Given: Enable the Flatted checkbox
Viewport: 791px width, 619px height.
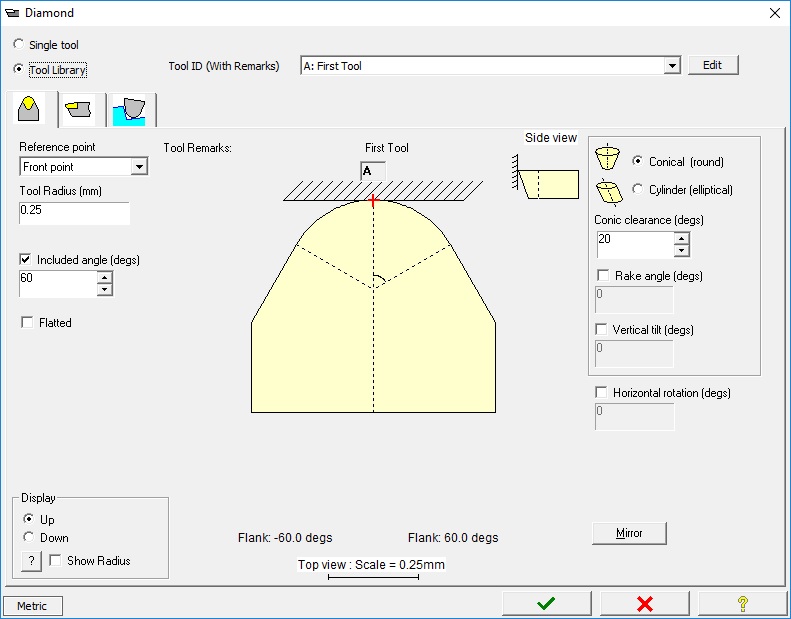Looking at the screenshot, I should coord(27,322).
